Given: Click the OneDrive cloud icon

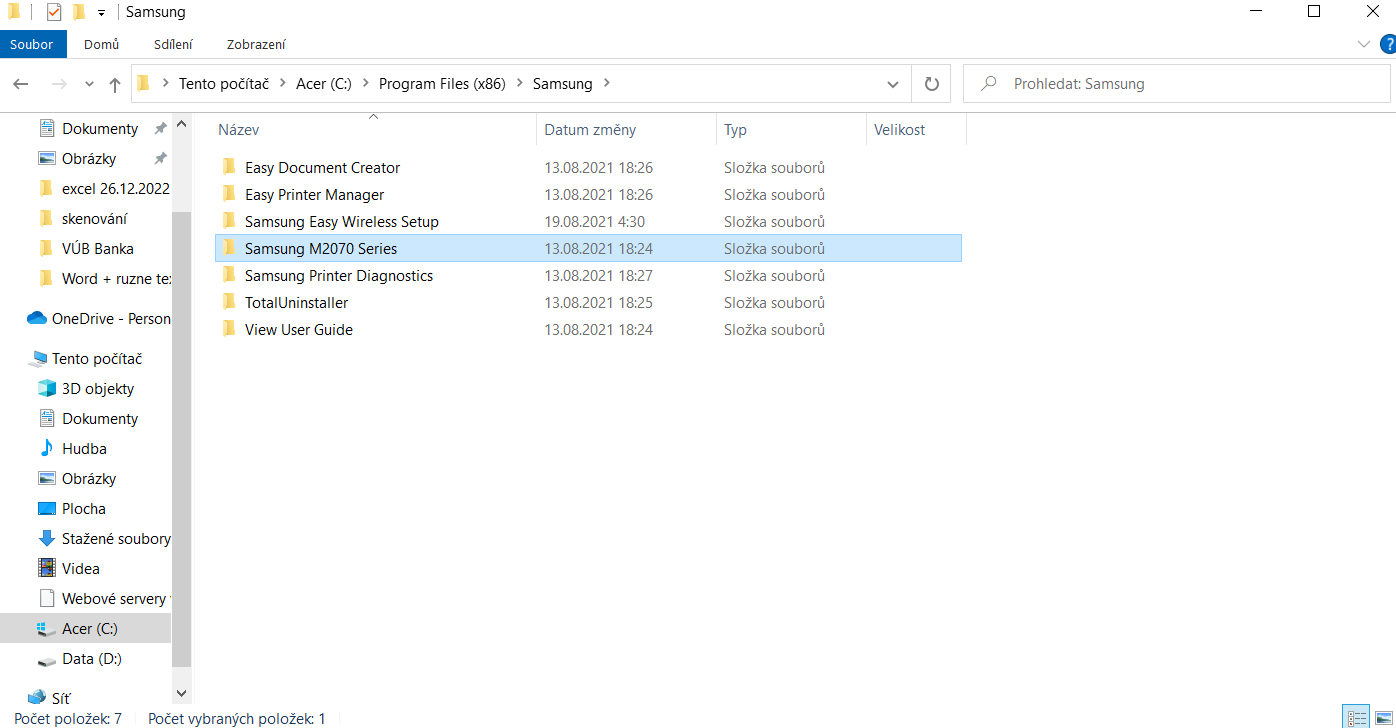Looking at the screenshot, I should pyautogui.click(x=37, y=319).
